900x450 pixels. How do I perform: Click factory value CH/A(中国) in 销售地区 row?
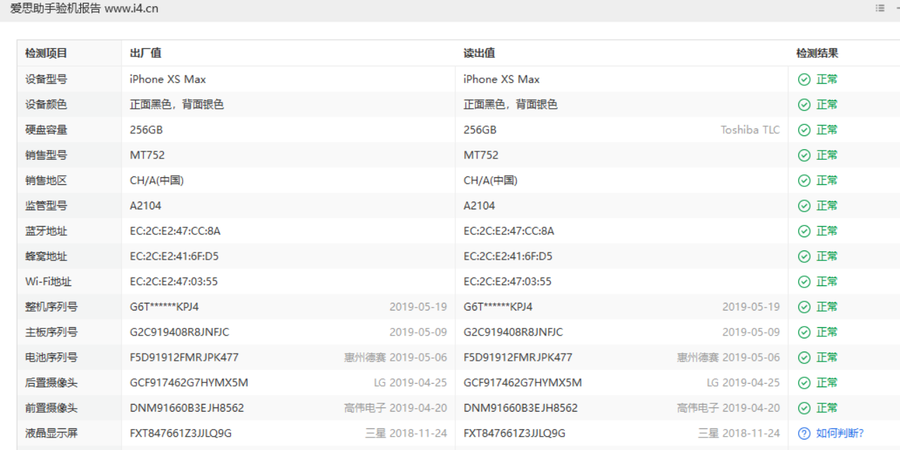pos(157,180)
